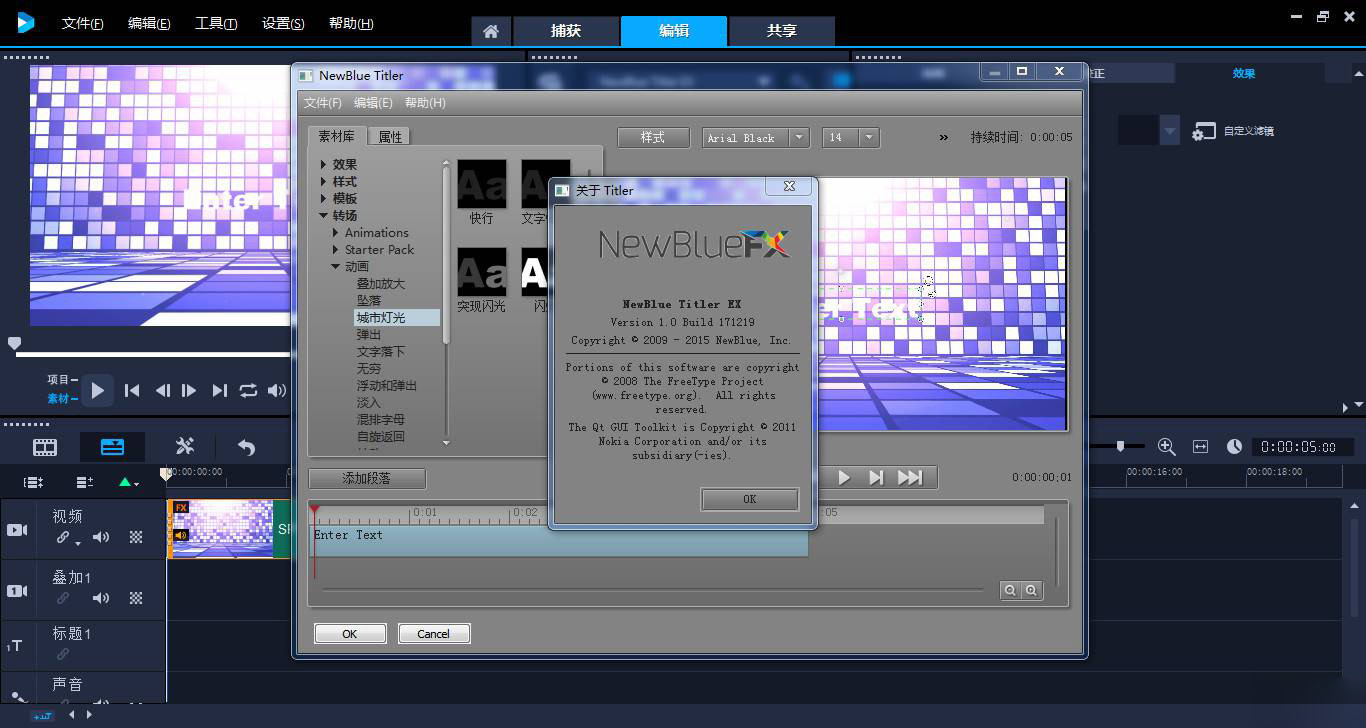Jump to end in main preview
This screenshot has height=728, width=1366.
pos(220,391)
